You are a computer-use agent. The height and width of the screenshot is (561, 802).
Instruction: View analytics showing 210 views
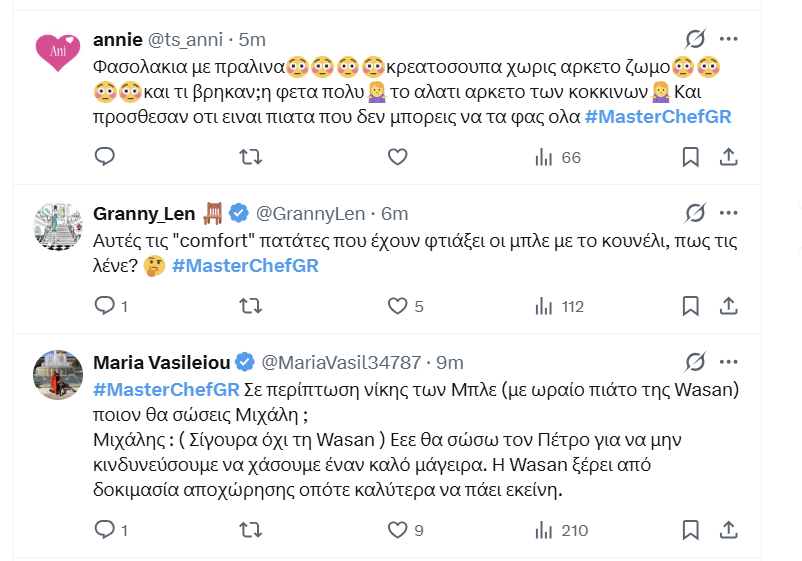(561, 530)
